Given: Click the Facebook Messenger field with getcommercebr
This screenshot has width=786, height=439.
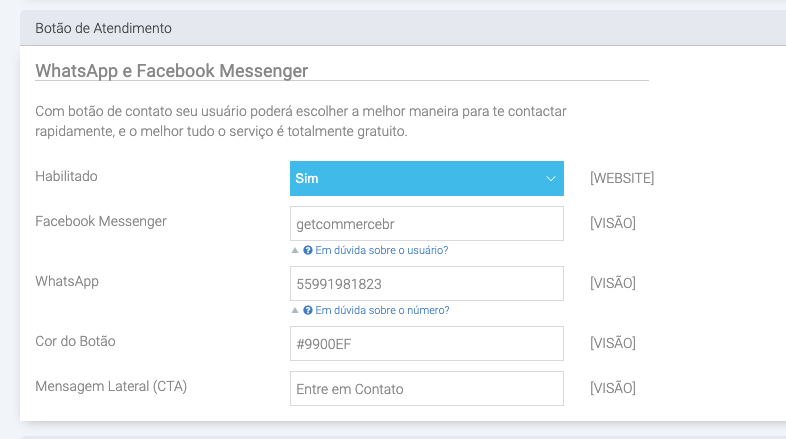Looking at the screenshot, I should (x=426, y=224).
